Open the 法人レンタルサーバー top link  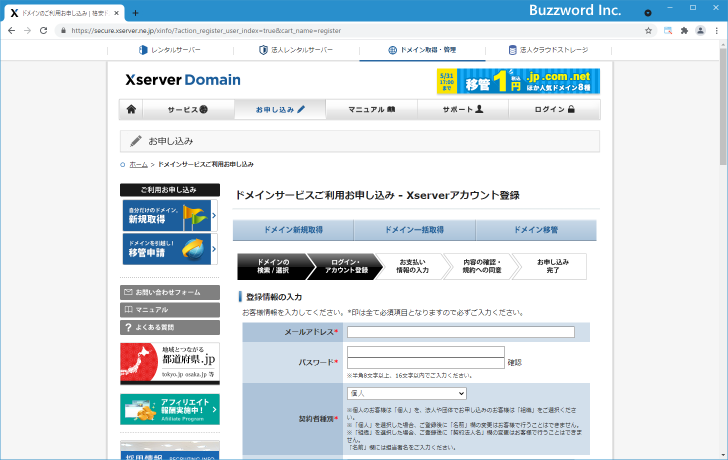pyautogui.click(x=296, y=50)
